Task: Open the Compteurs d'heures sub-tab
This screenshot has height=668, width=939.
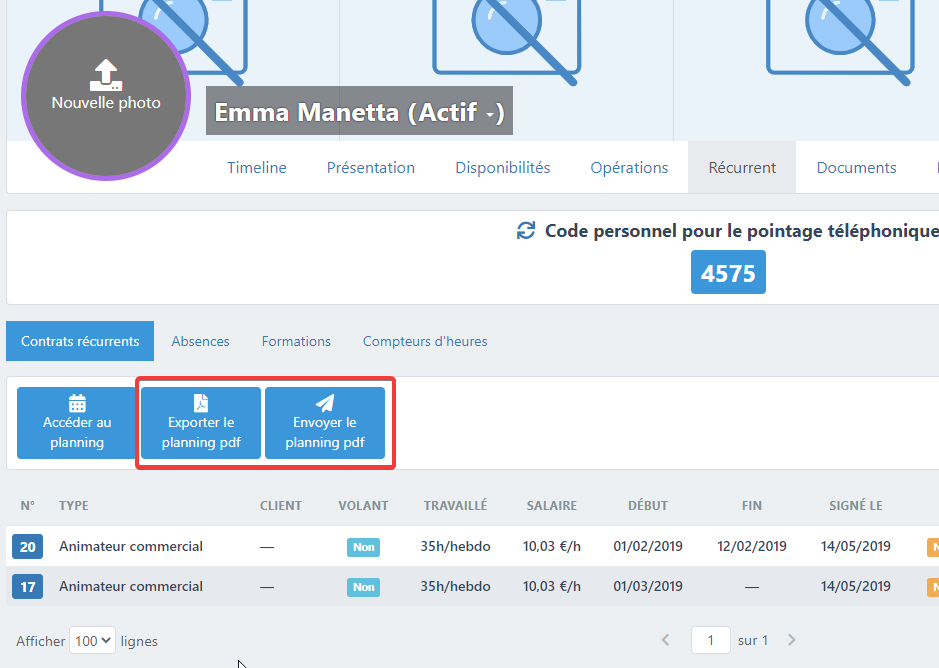Action: coord(425,341)
